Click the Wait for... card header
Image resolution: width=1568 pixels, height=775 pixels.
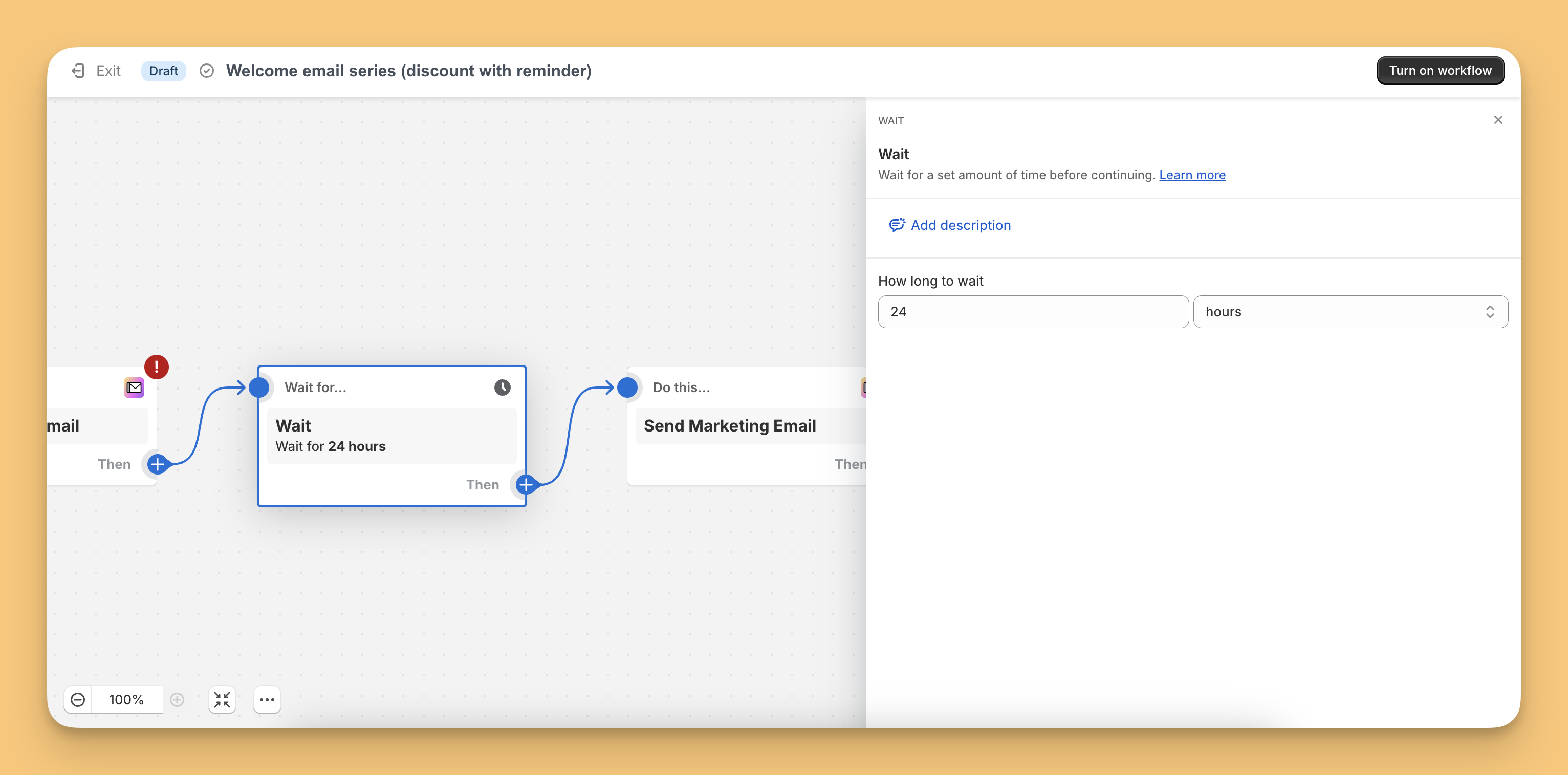[x=315, y=387]
